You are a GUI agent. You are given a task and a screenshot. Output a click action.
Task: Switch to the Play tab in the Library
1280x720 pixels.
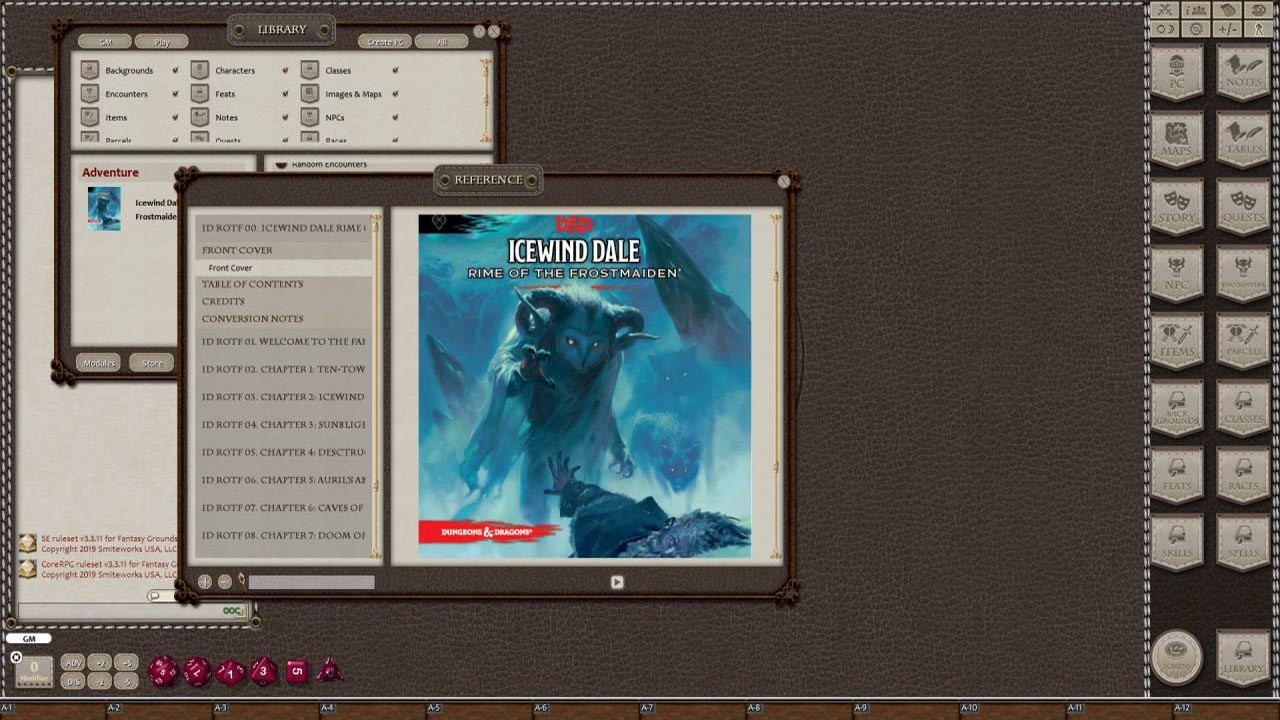(161, 41)
